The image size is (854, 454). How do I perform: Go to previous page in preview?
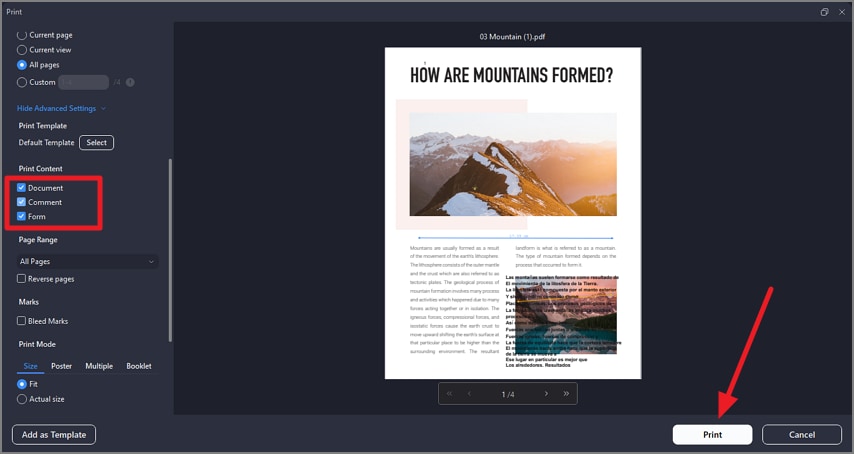[469, 394]
